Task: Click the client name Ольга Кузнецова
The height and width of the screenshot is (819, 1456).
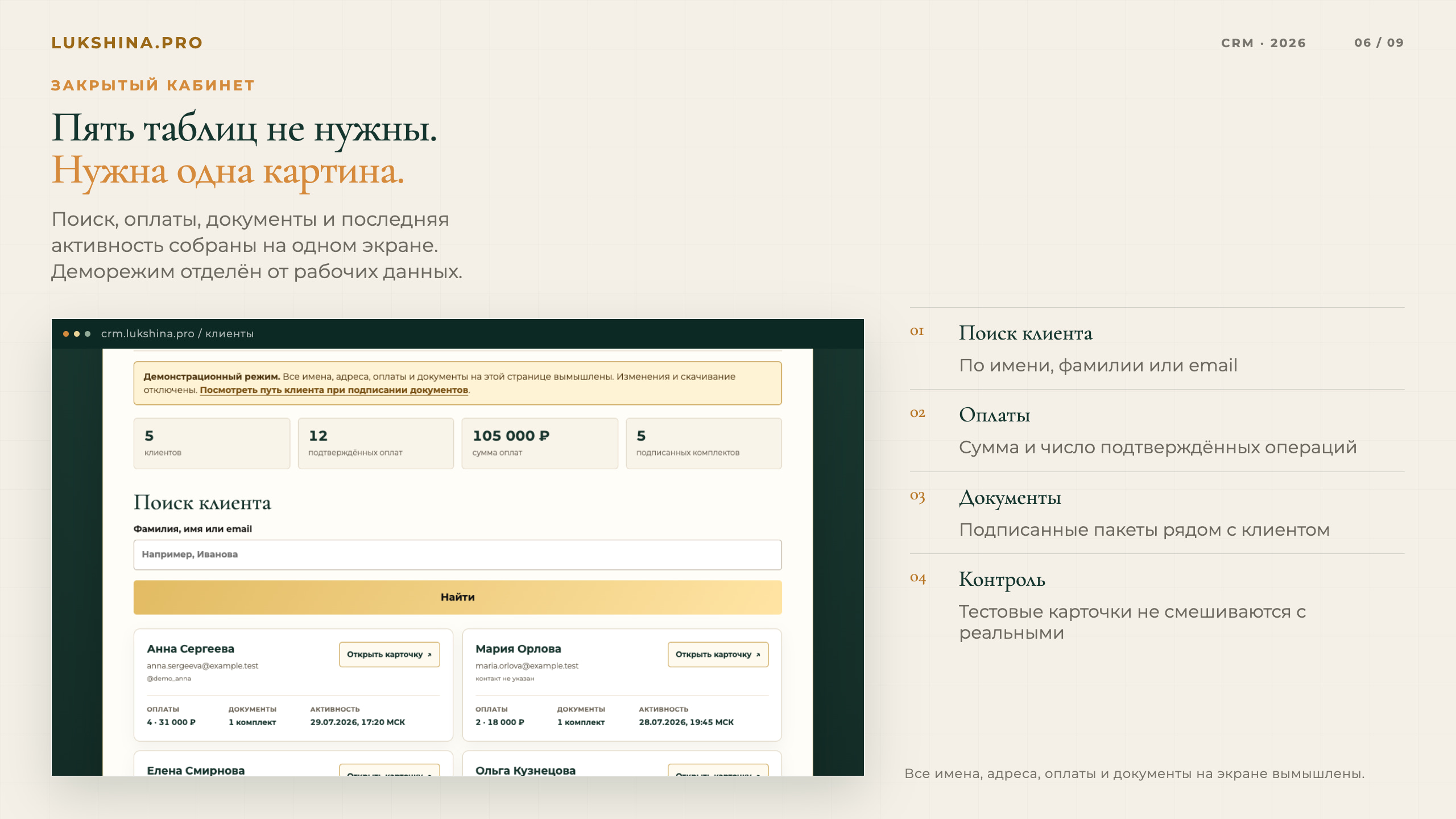Action: tap(526, 770)
